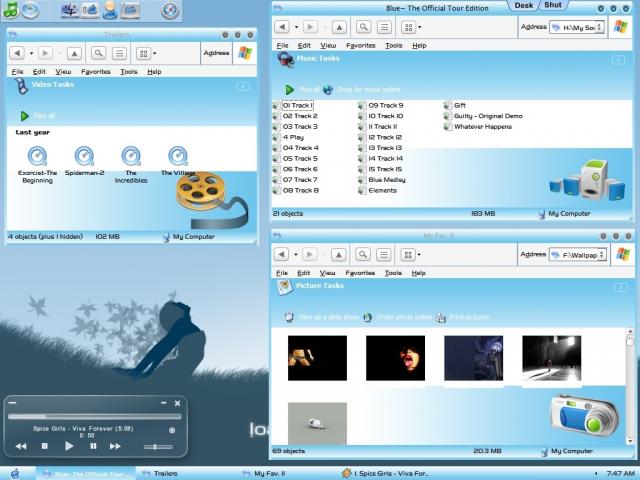The width and height of the screenshot is (640, 480).
Task: Switch to the Desk tab
Action: click(x=524, y=5)
